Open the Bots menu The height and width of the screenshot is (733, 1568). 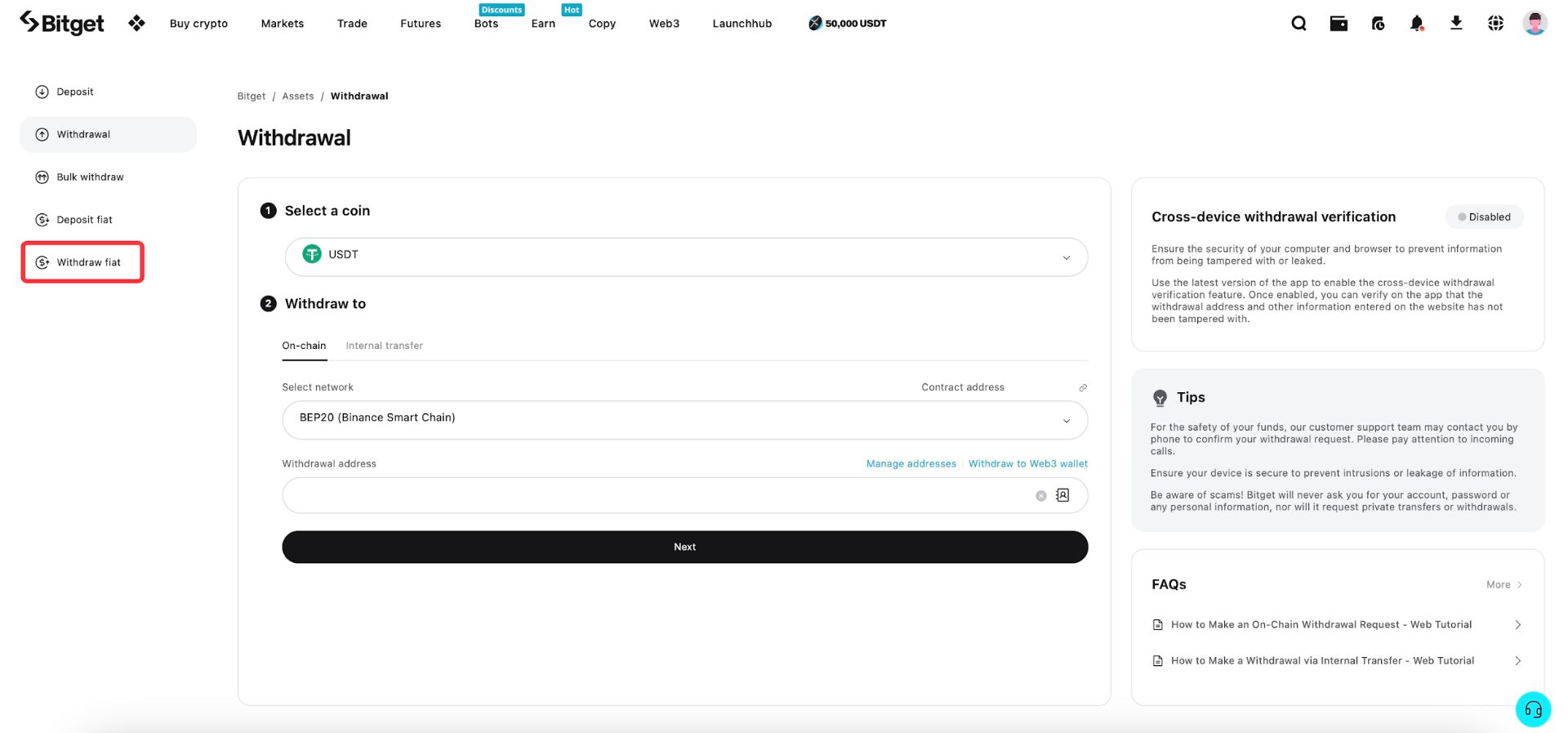click(x=486, y=24)
